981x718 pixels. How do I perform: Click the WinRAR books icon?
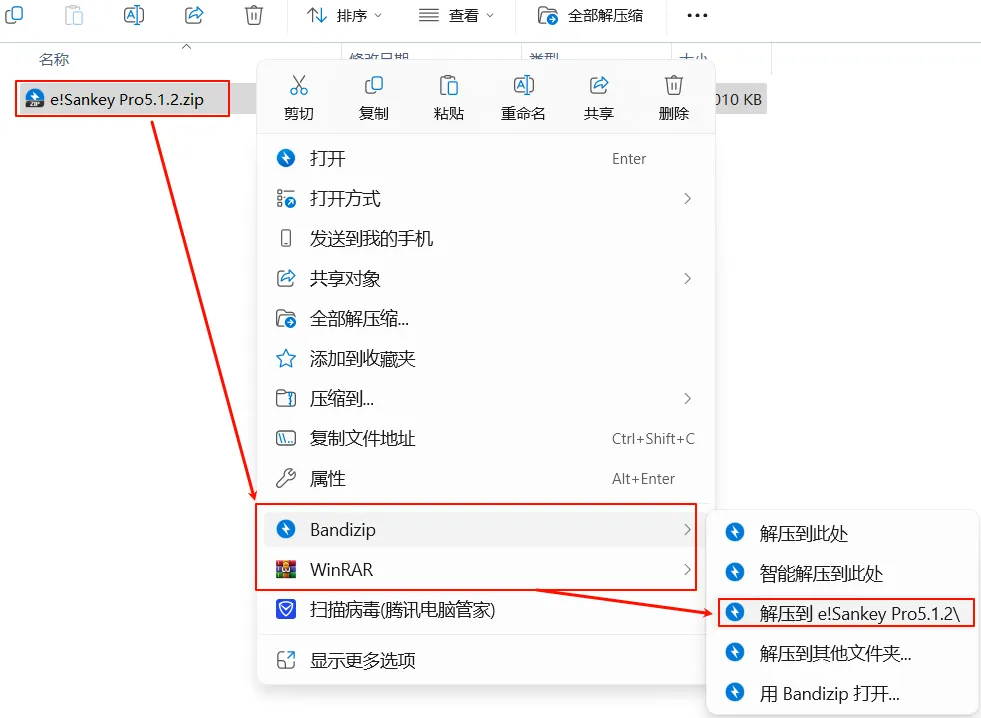[286, 569]
